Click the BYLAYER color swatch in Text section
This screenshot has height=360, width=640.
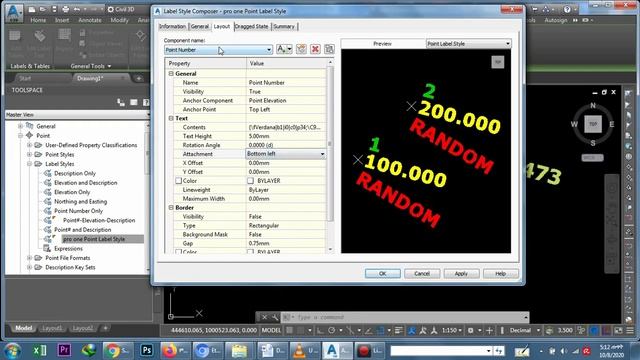point(250,181)
